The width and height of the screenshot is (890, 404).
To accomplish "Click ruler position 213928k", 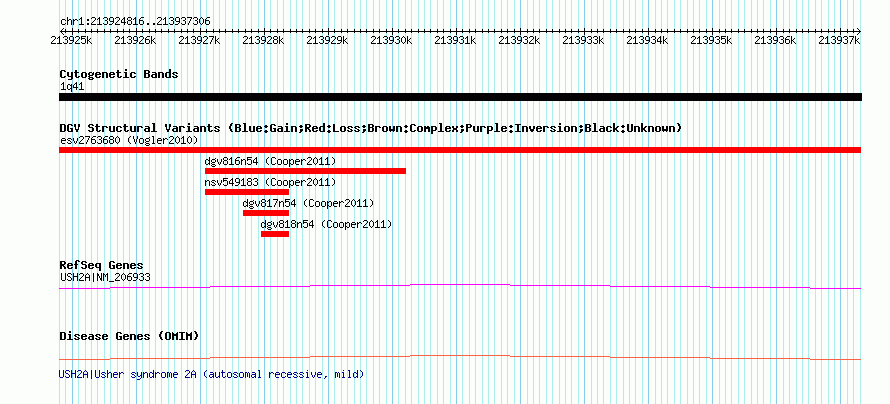I will (263, 40).
